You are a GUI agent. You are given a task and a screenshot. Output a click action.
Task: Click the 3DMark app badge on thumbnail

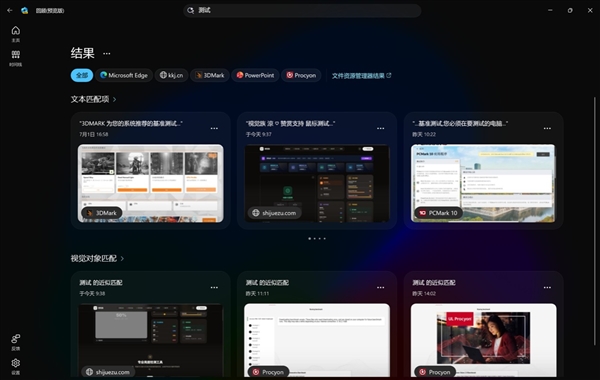point(102,213)
